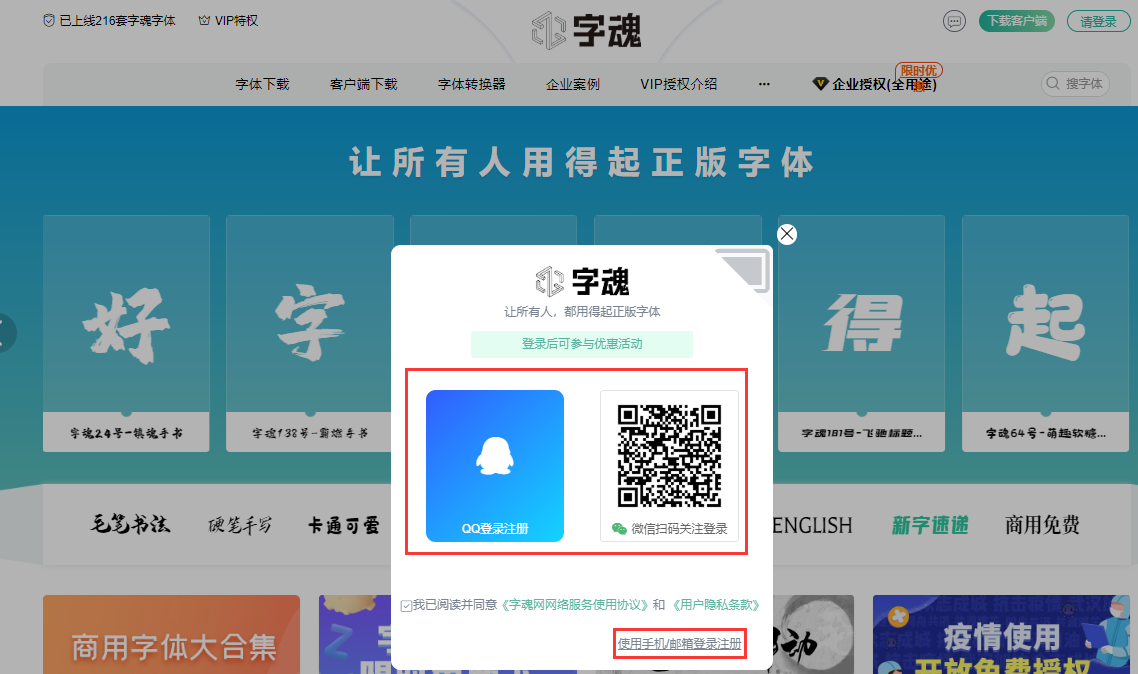Focus the 搜字体 search field

coord(1076,83)
